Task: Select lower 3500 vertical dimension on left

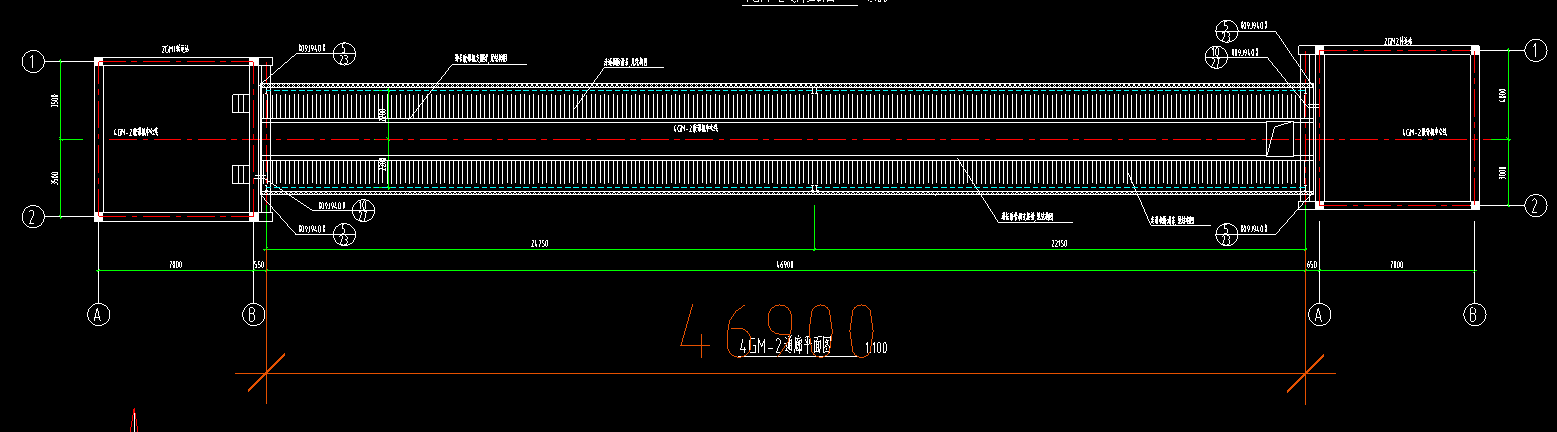Action: pyautogui.click(x=56, y=178)
